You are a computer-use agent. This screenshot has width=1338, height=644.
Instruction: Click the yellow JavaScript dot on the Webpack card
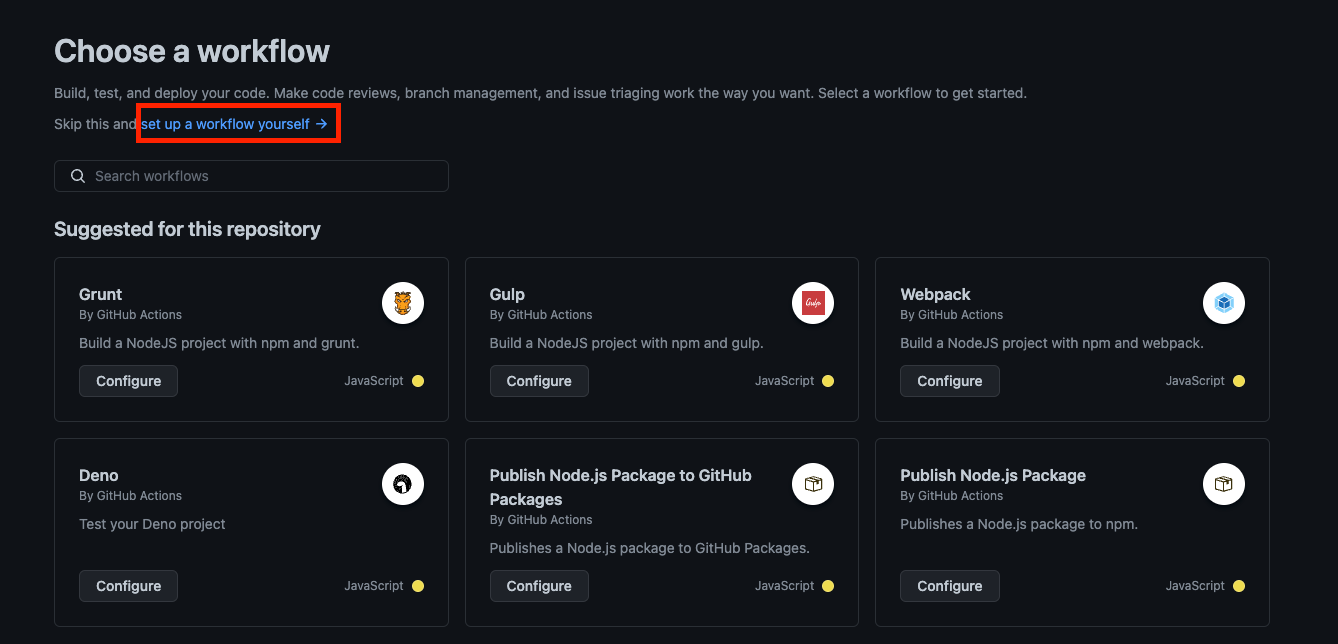point(1239,381)
